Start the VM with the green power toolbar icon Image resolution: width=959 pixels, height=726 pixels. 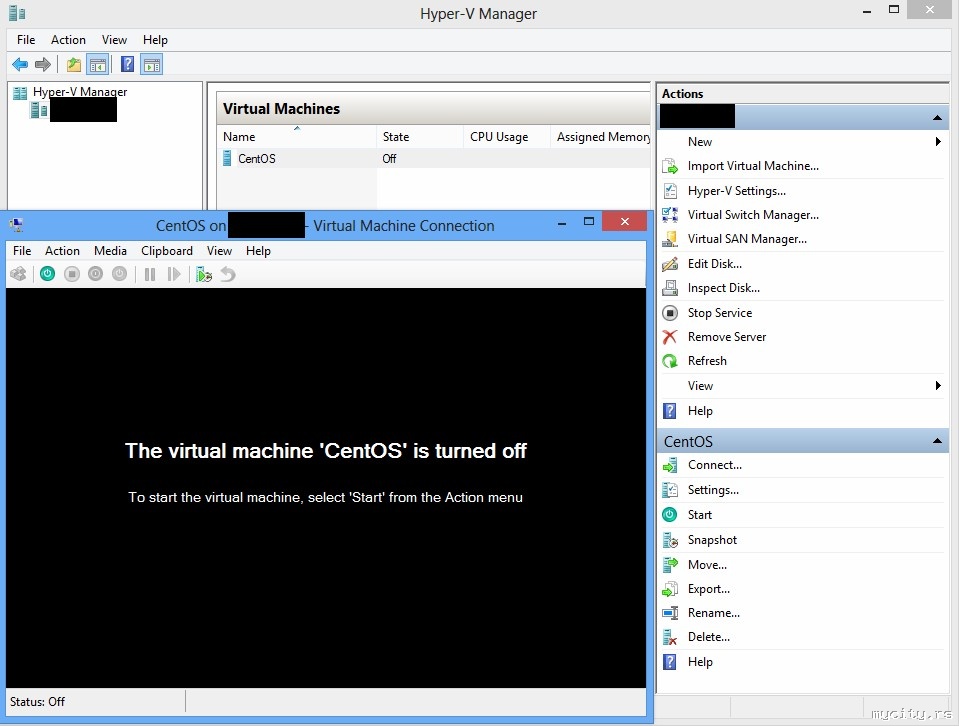coord(47,274)
